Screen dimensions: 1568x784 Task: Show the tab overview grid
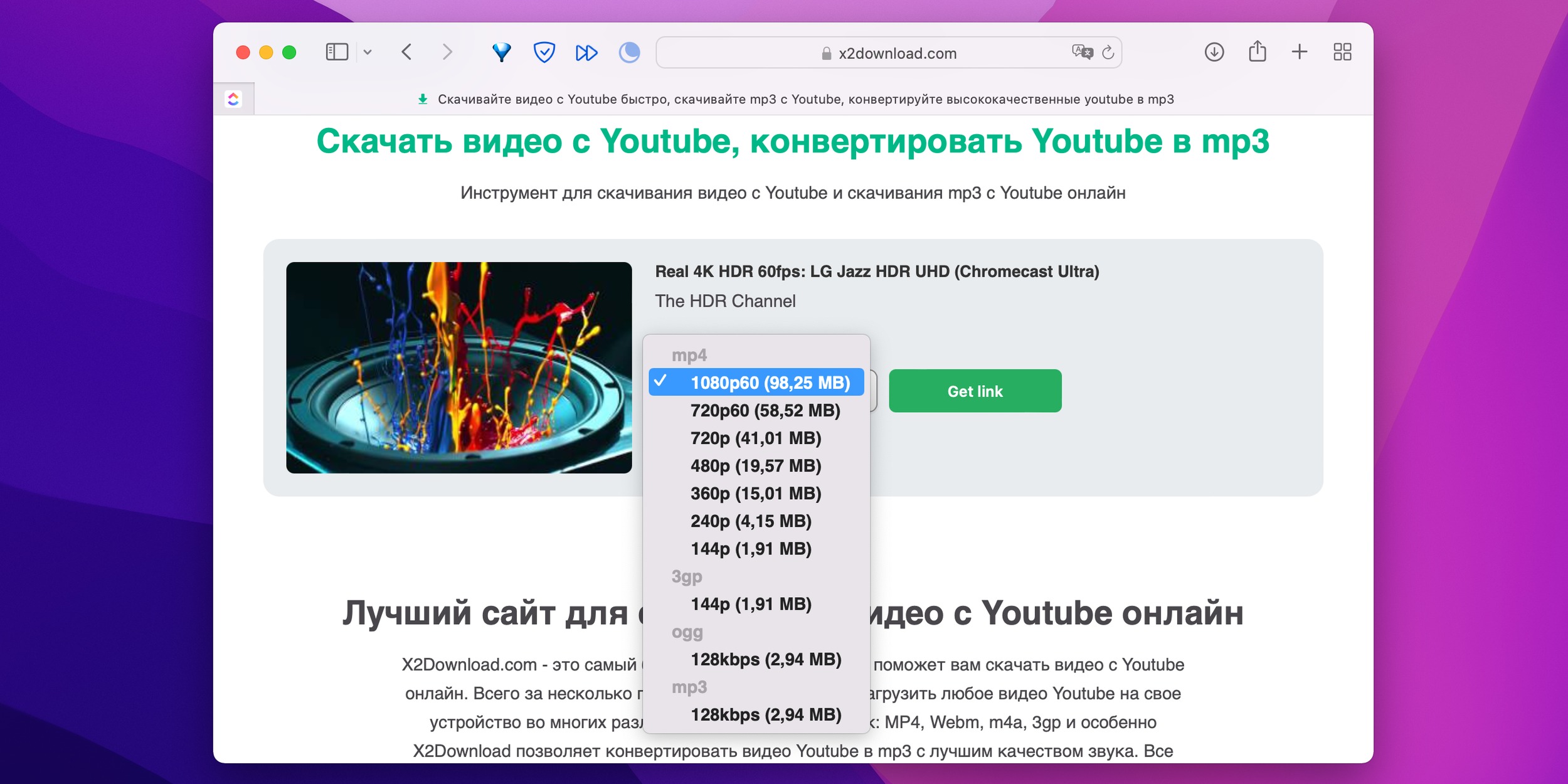pyautogui.click(x=1342, y=52)
